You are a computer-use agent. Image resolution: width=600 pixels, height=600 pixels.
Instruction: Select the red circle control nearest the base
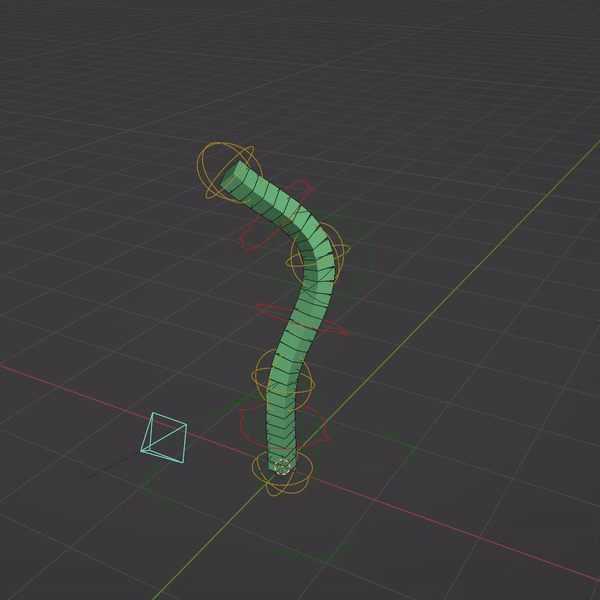point(283,428)
